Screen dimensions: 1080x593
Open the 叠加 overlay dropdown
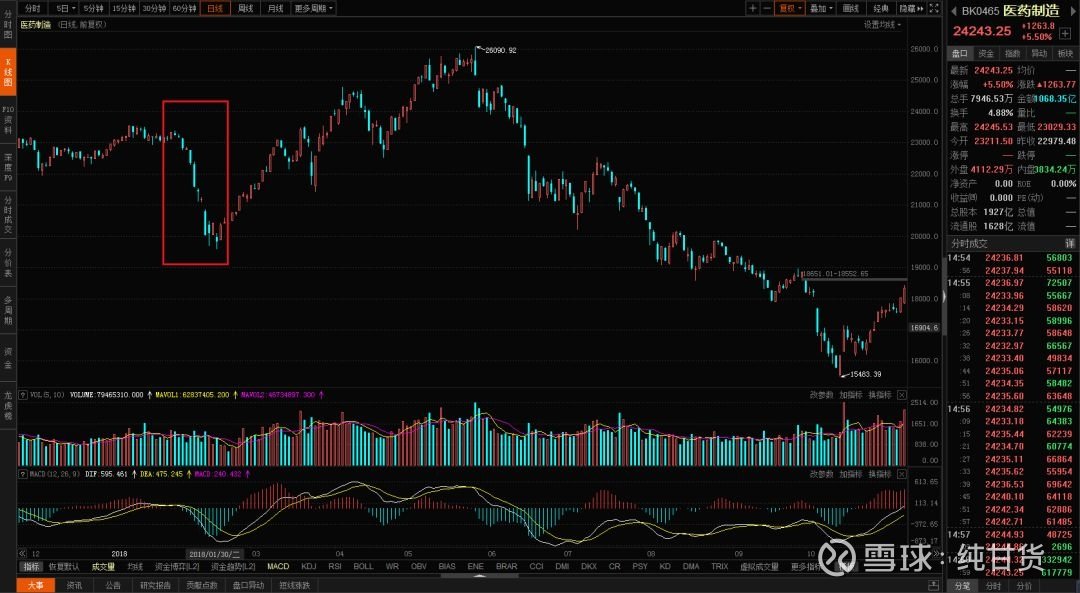click(x=820, y=8)
